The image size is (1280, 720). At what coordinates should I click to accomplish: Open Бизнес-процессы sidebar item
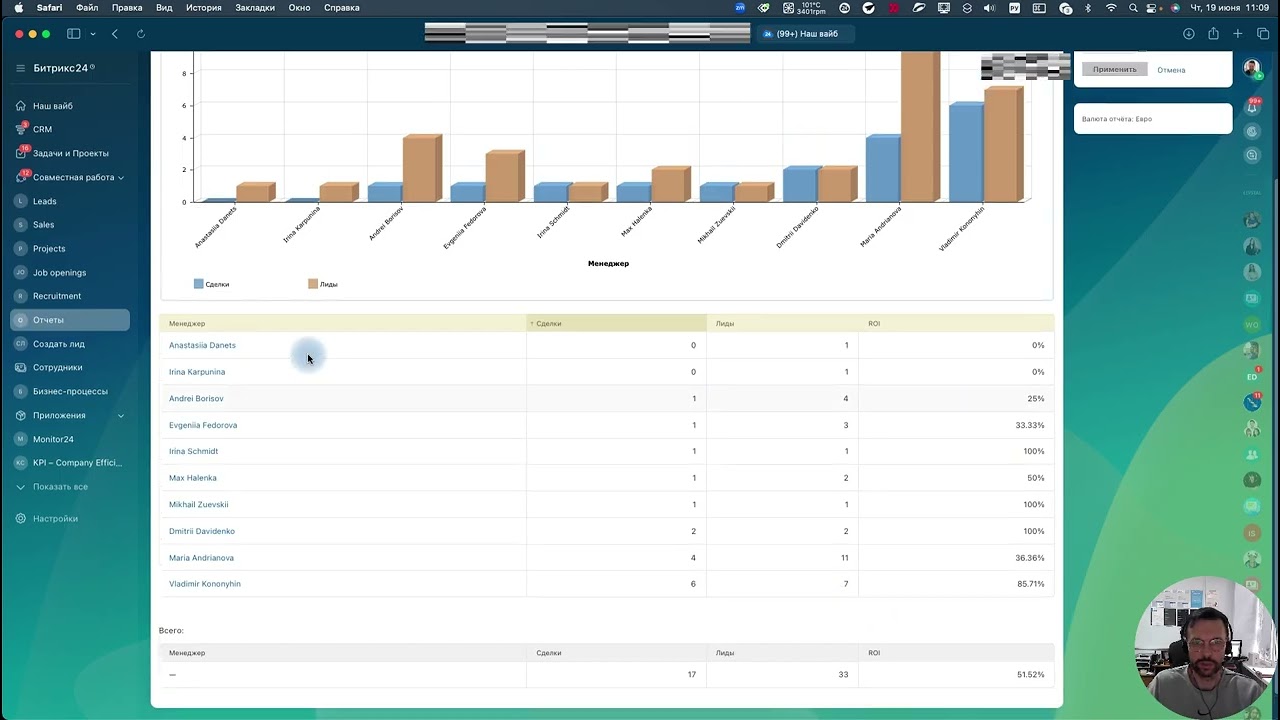(x=70, y=392)
